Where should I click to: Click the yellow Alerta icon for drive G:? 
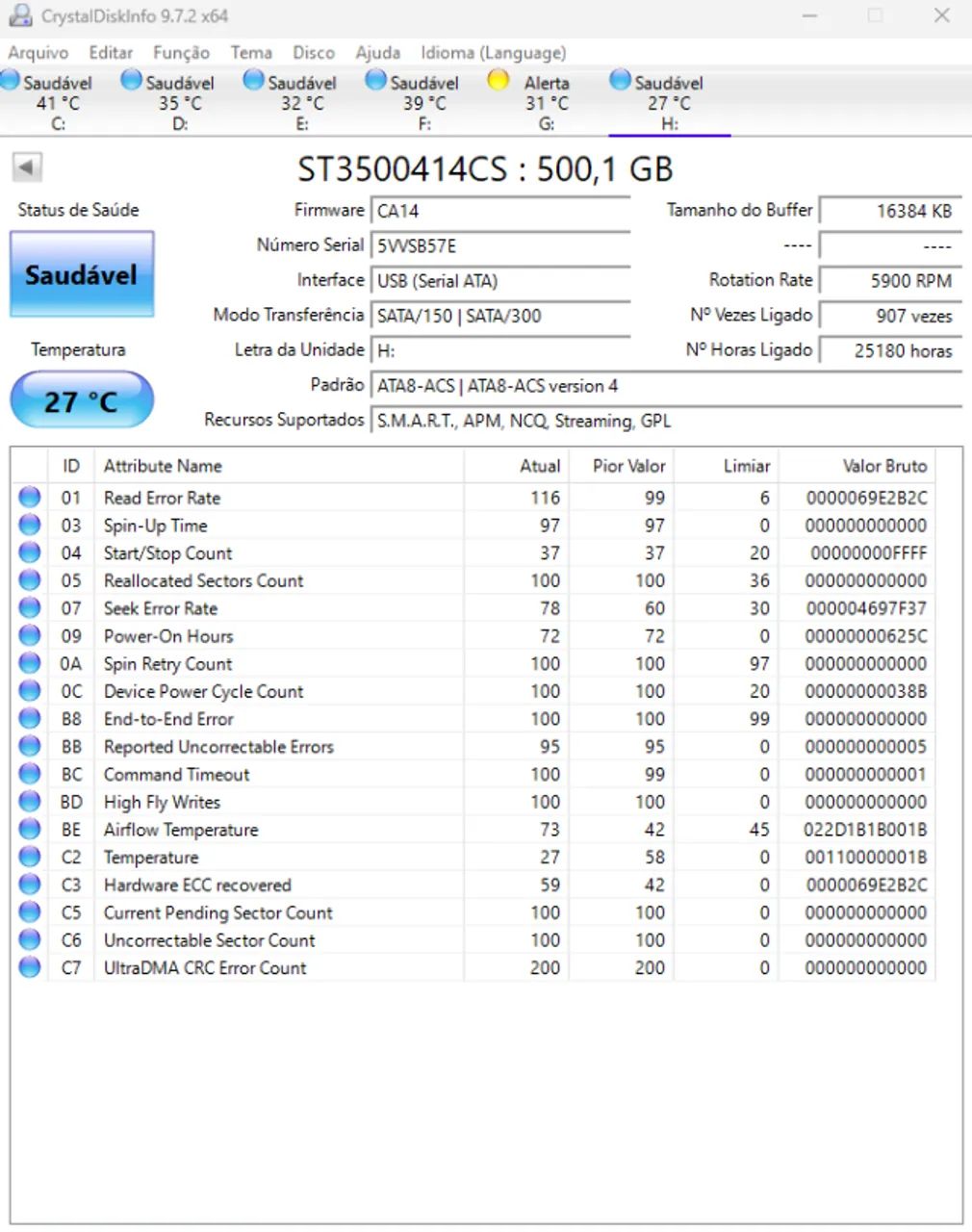click(499, 81)
